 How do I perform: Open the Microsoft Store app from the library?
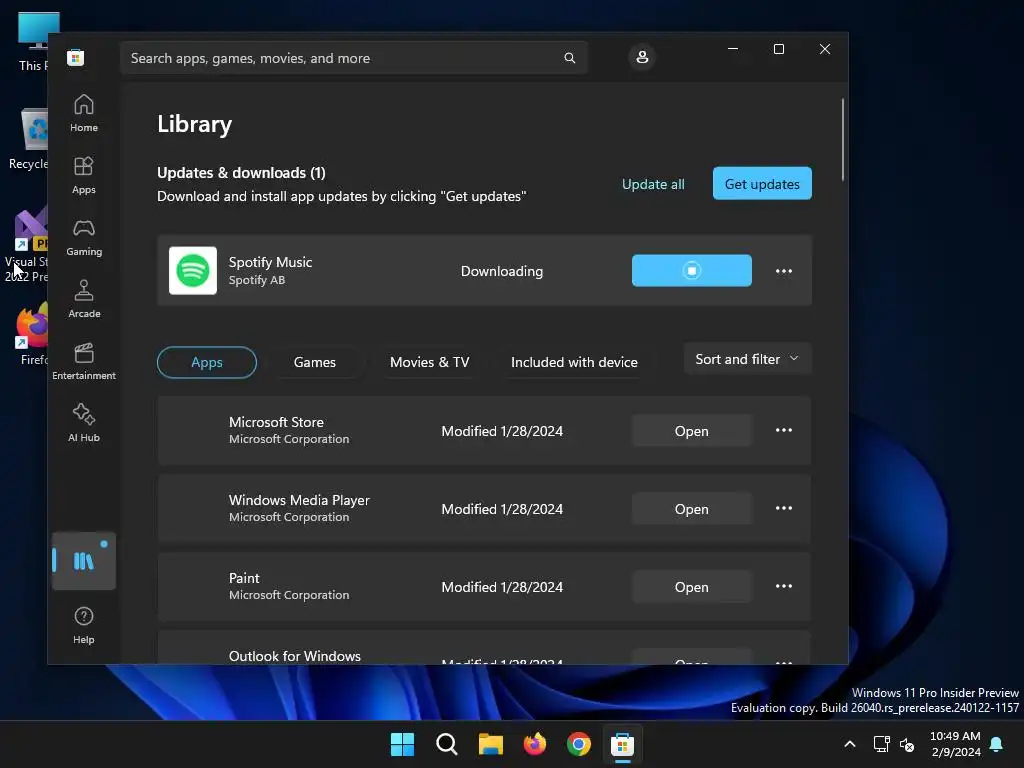coord(692,431)
